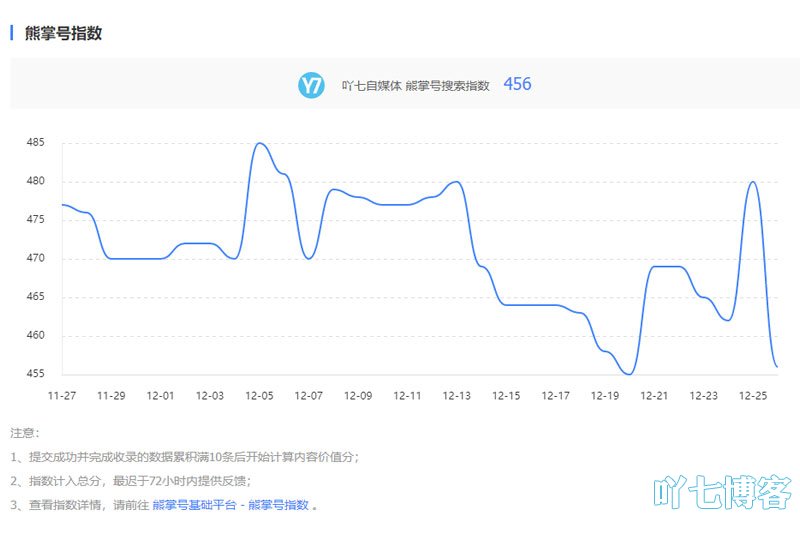Click the 吖七自媒体 熊掌号搜索指数 label
The image size is (800, 533).
[x=415, y=86]
